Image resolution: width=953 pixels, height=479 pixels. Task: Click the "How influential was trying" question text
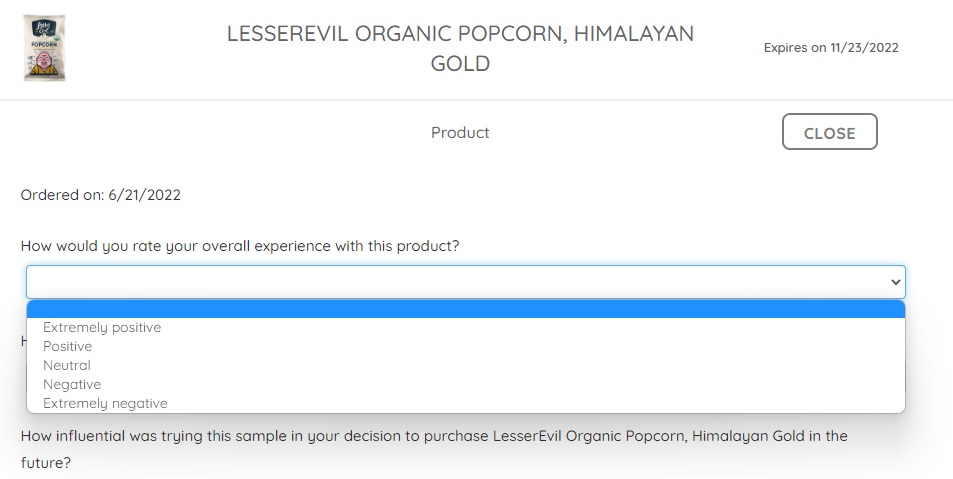434,436
